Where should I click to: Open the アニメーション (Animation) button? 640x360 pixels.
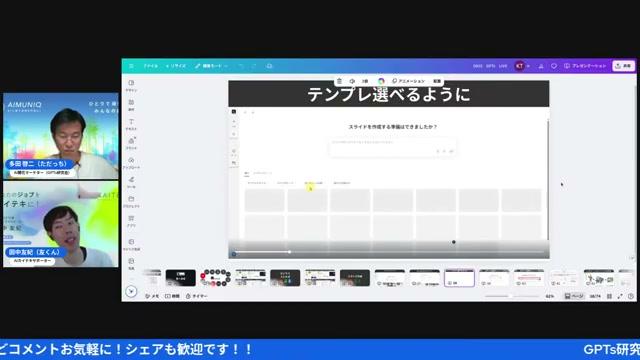click(408, 81)
